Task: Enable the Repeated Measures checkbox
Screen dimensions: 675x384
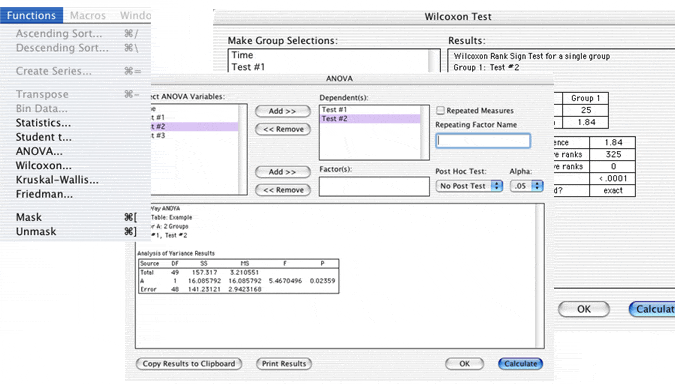Action: coord(440,111)
